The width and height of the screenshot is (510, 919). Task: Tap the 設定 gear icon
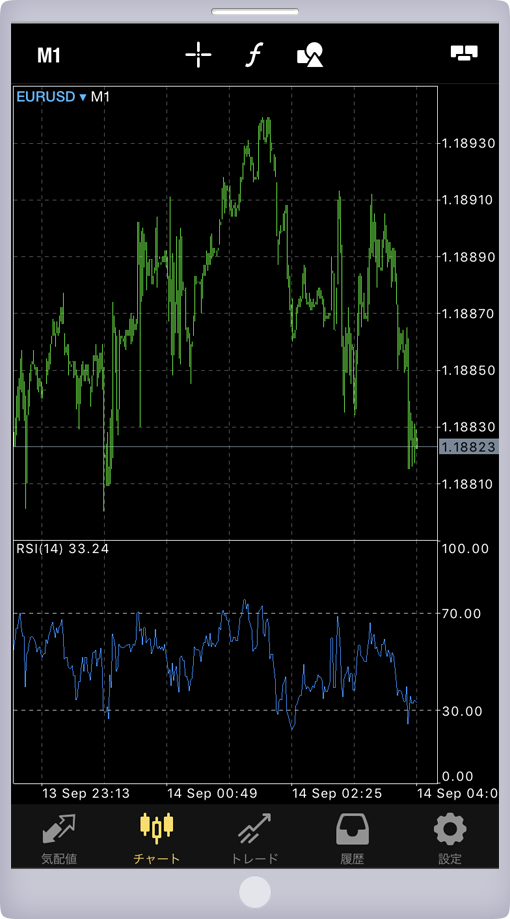[x=450, y=829]
